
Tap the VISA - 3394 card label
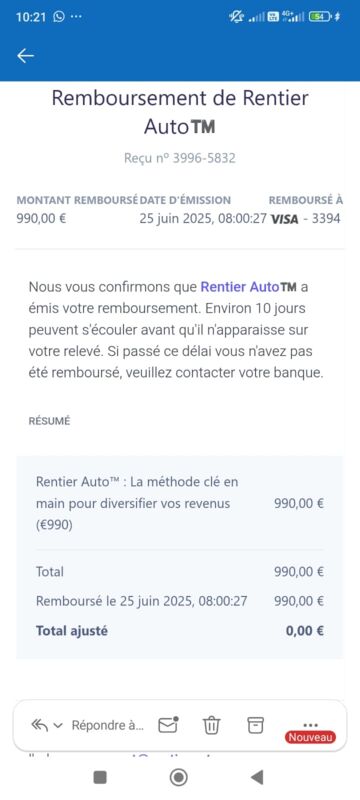pos(305,219)
